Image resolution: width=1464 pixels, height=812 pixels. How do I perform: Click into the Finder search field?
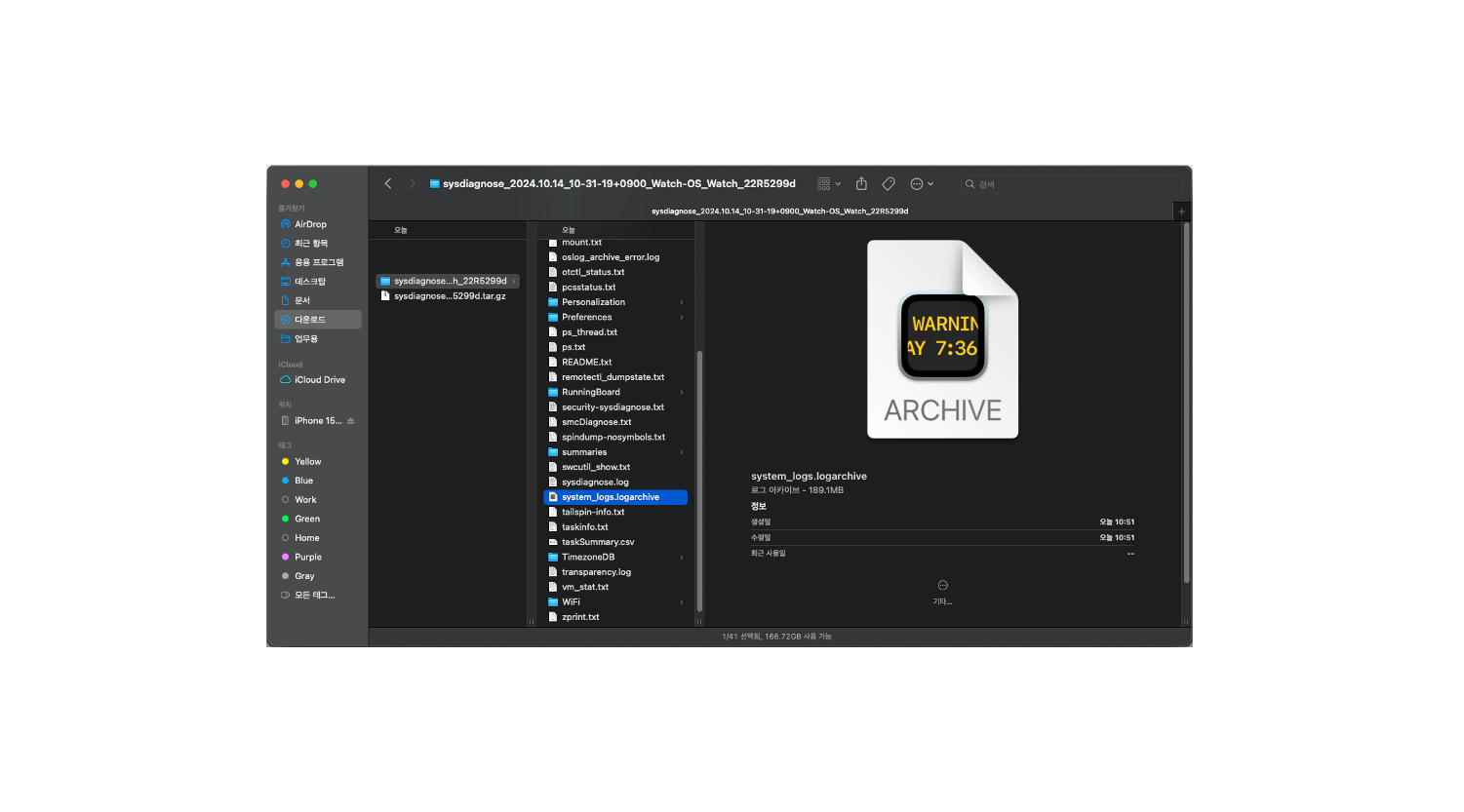click(x=1071, y=183)
